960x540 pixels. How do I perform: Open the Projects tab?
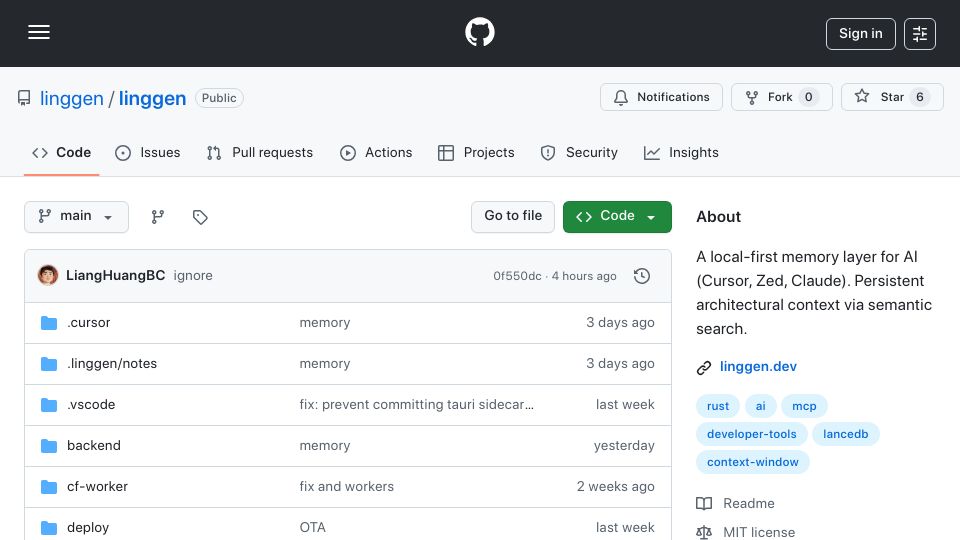click(476, 152)
